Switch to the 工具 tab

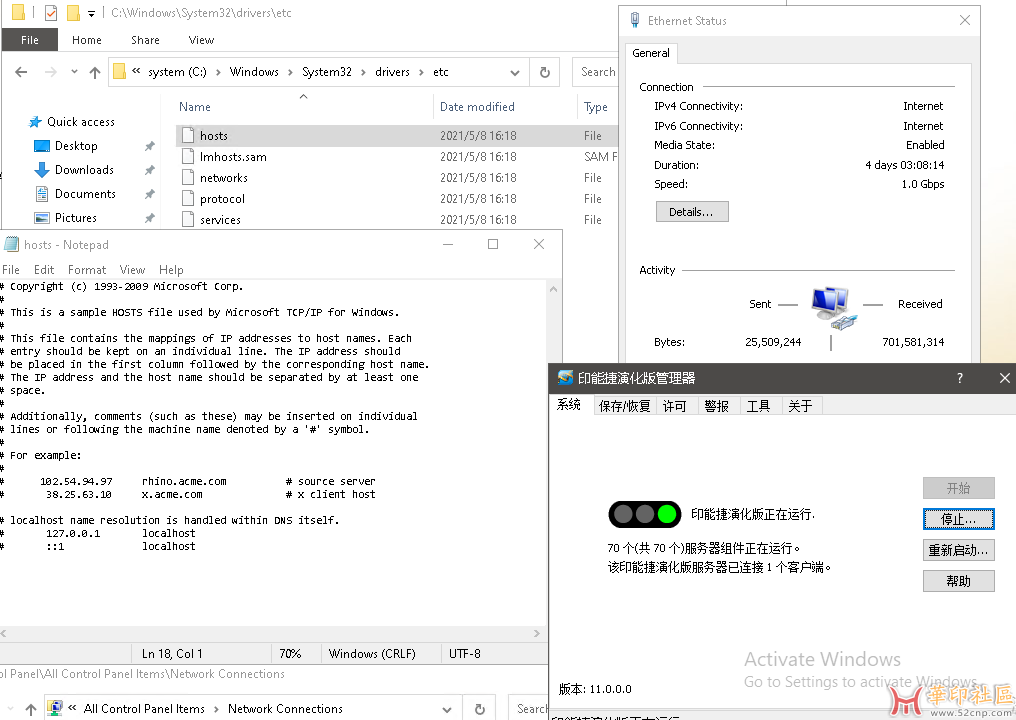click(758, 406)
